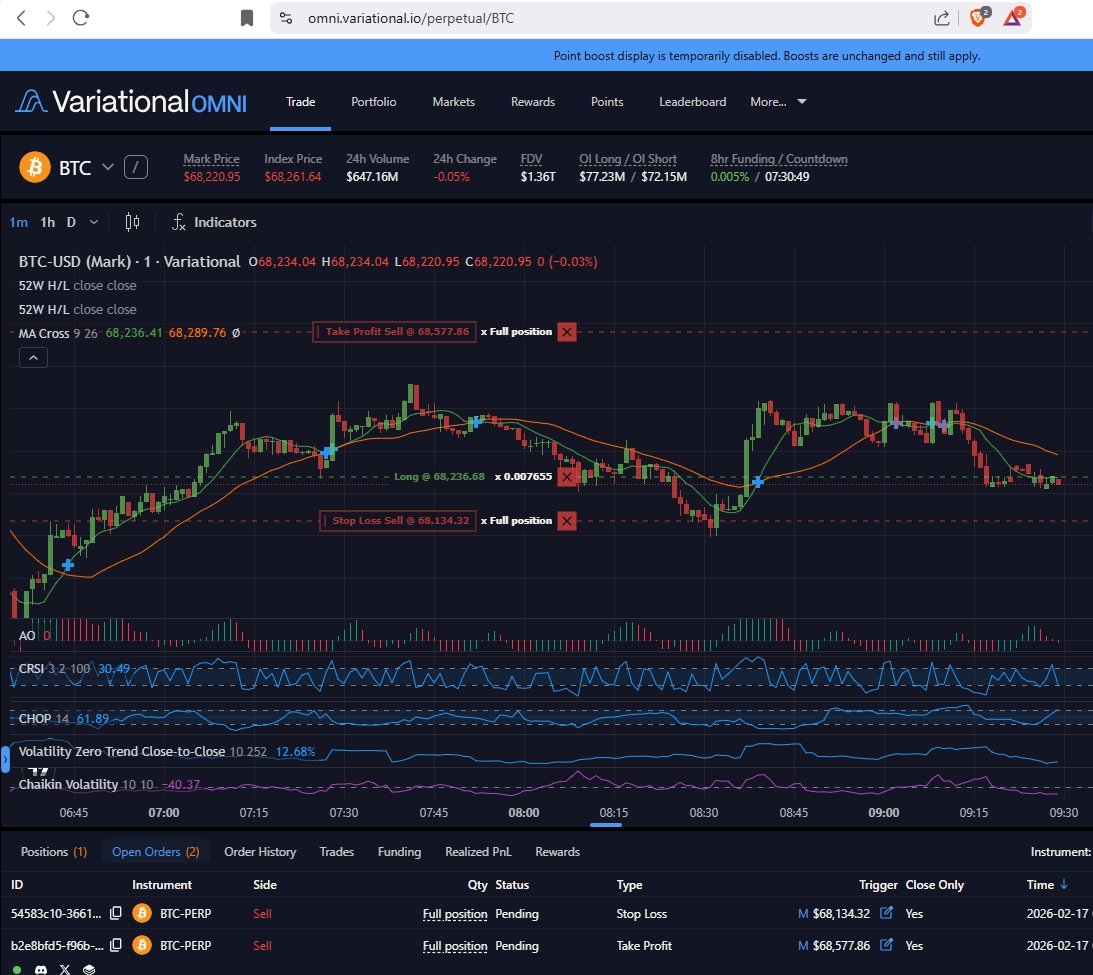
Task: Open site settings icon in the address bar
Action: point(286,18)
